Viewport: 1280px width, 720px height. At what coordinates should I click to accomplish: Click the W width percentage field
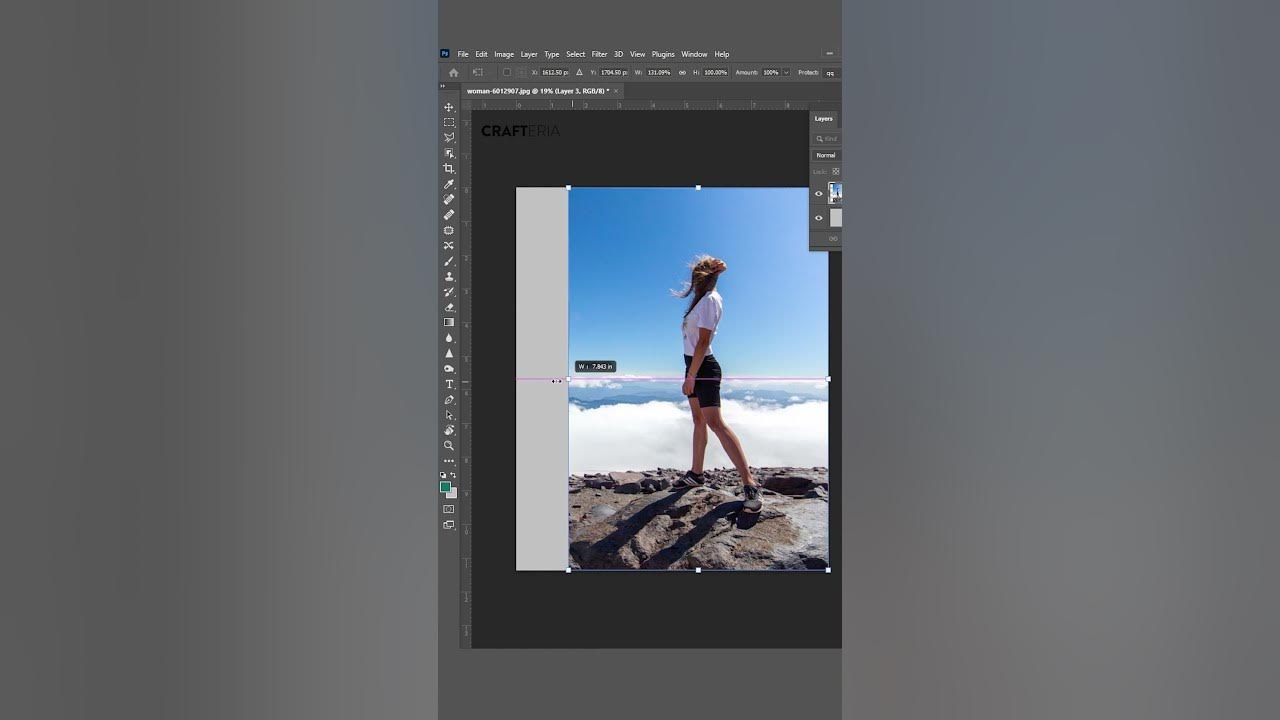tap(659, 72)
